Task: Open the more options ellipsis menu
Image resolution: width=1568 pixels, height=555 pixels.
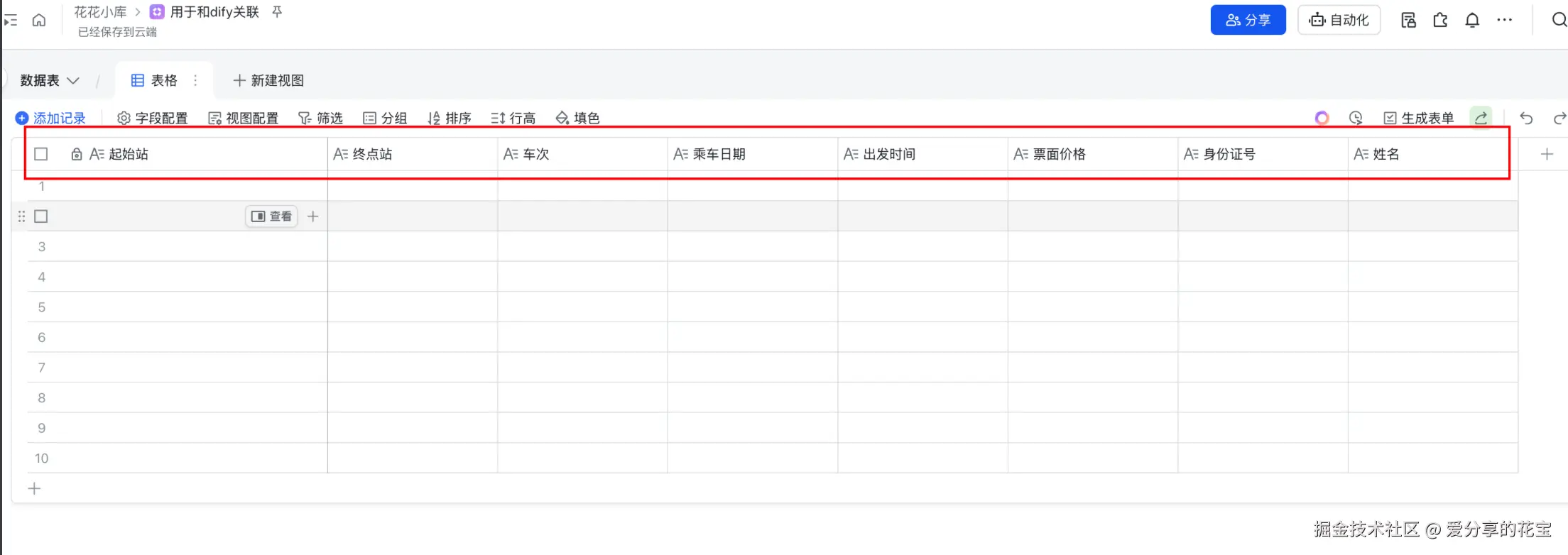Action: [x=1504, y=20]
